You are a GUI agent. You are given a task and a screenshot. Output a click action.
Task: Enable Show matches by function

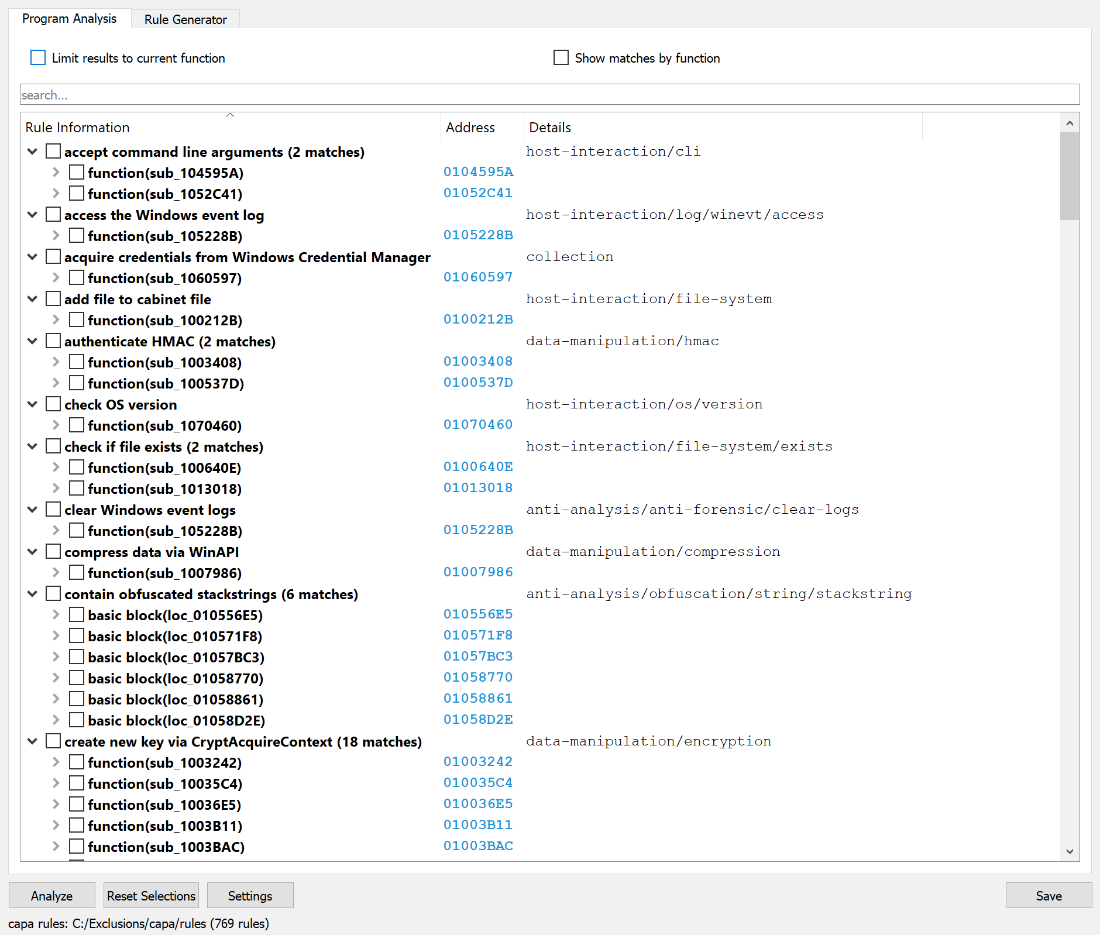click(561, 57)
